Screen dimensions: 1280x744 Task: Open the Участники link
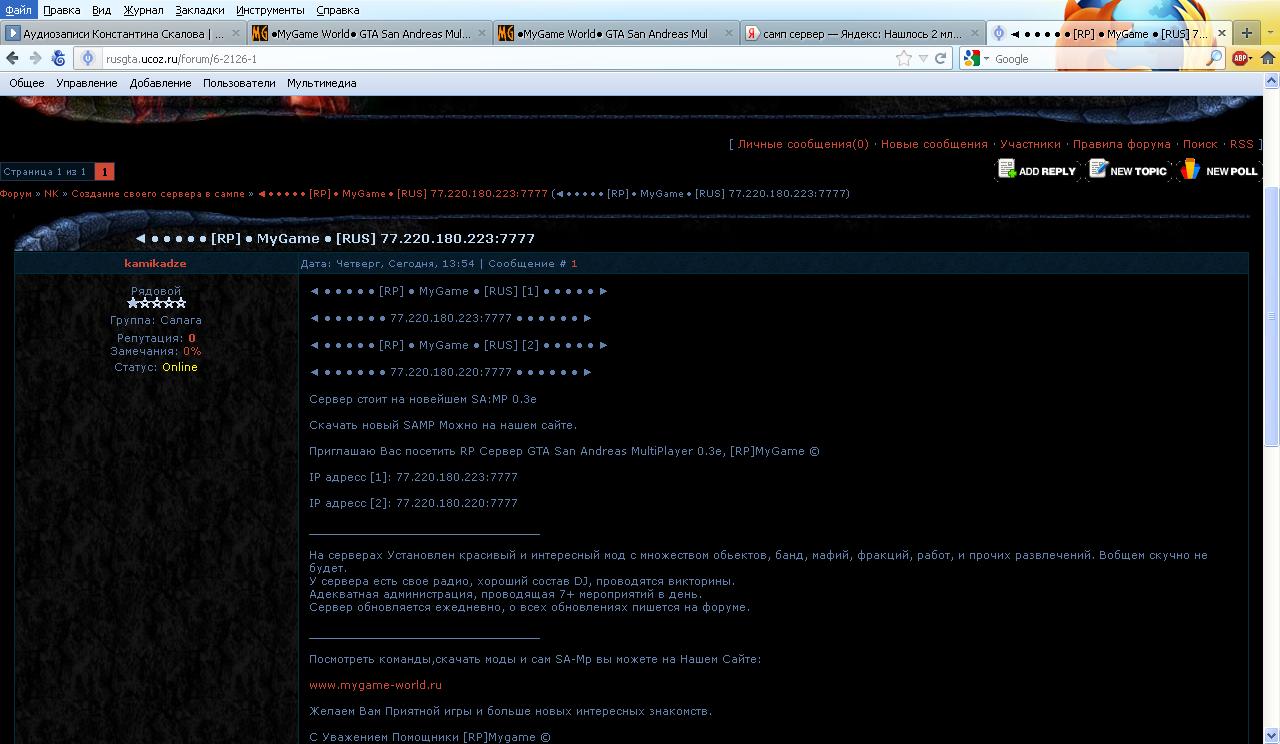1030,144
